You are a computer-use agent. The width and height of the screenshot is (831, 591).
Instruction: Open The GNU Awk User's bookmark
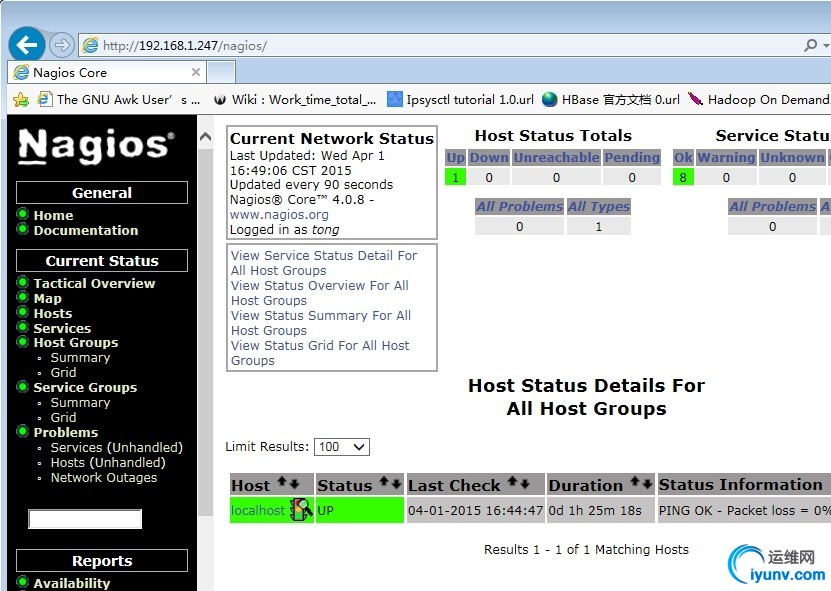point(119,99)
